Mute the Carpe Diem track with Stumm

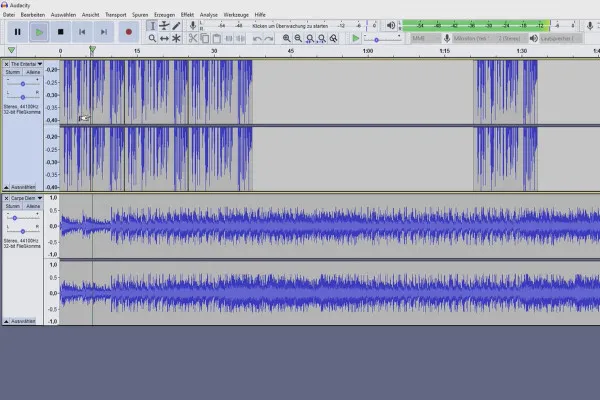point(13,206)
